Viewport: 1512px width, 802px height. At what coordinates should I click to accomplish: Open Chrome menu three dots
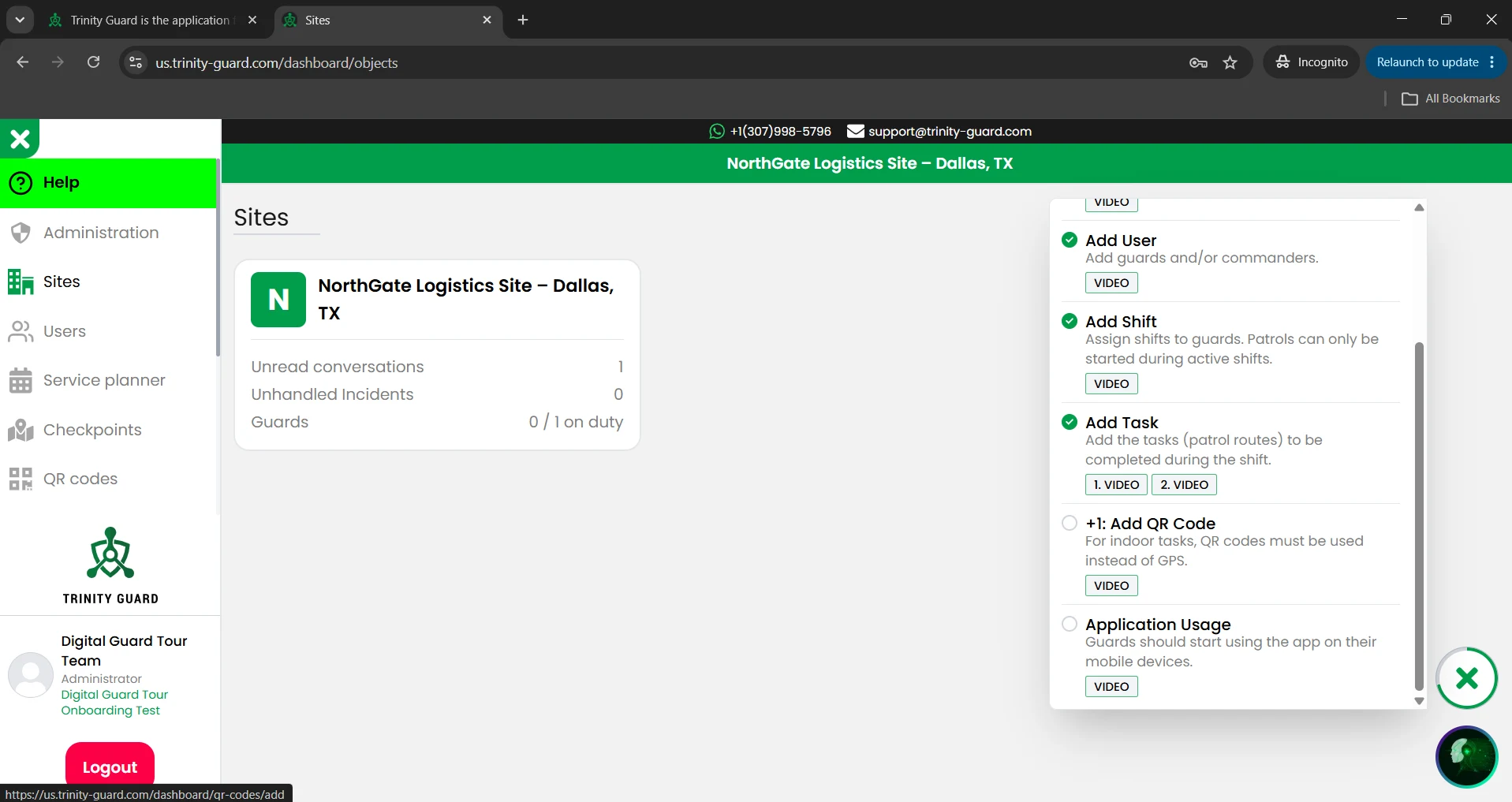point(1492,62)
